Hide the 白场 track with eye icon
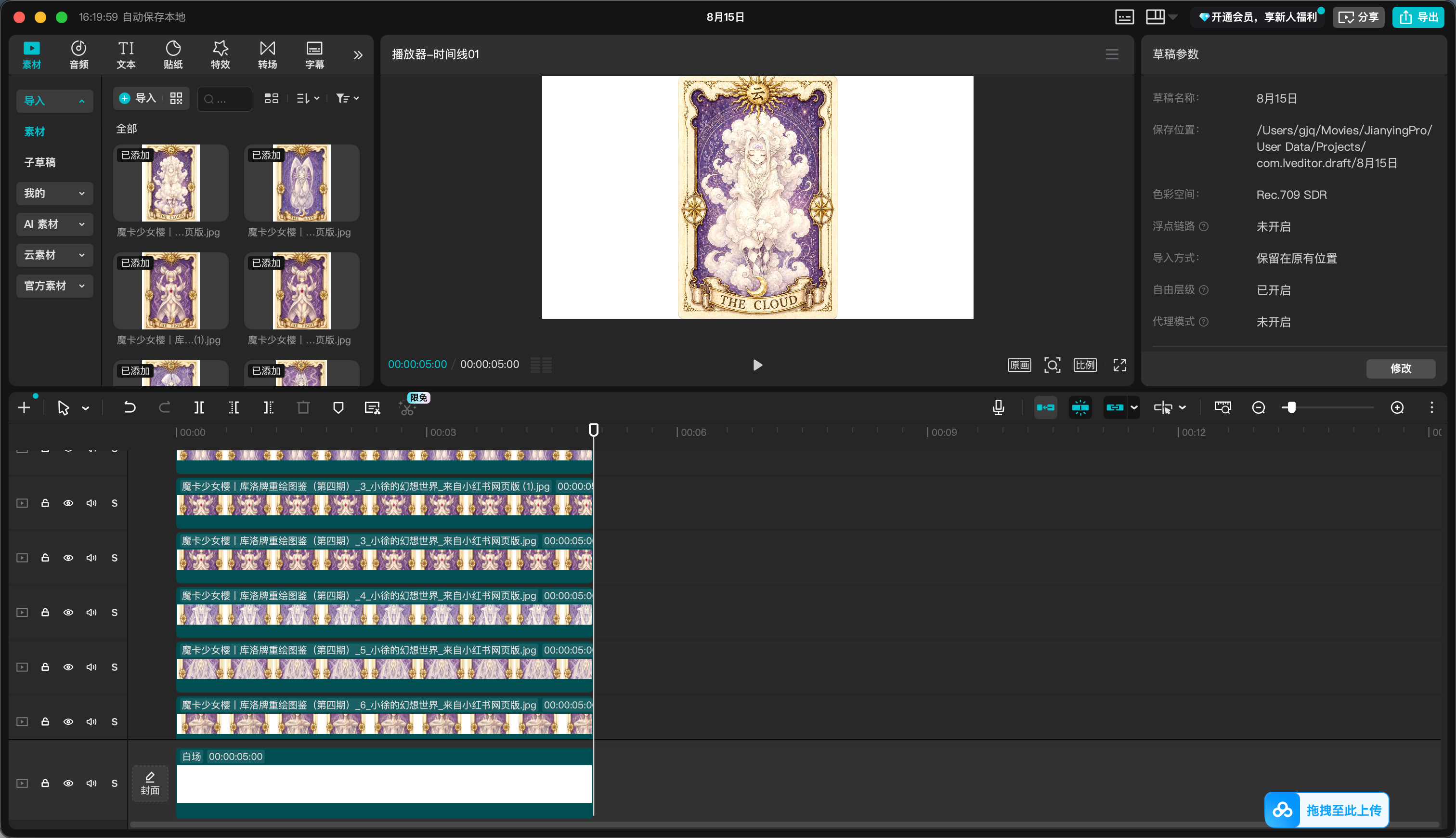 [68, 783]
